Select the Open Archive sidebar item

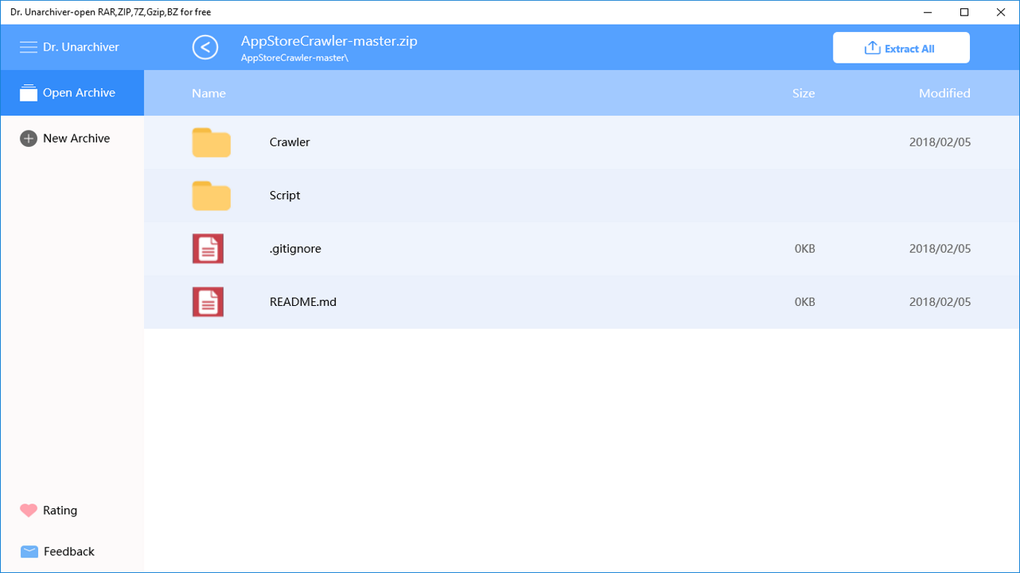pos(72,93)
